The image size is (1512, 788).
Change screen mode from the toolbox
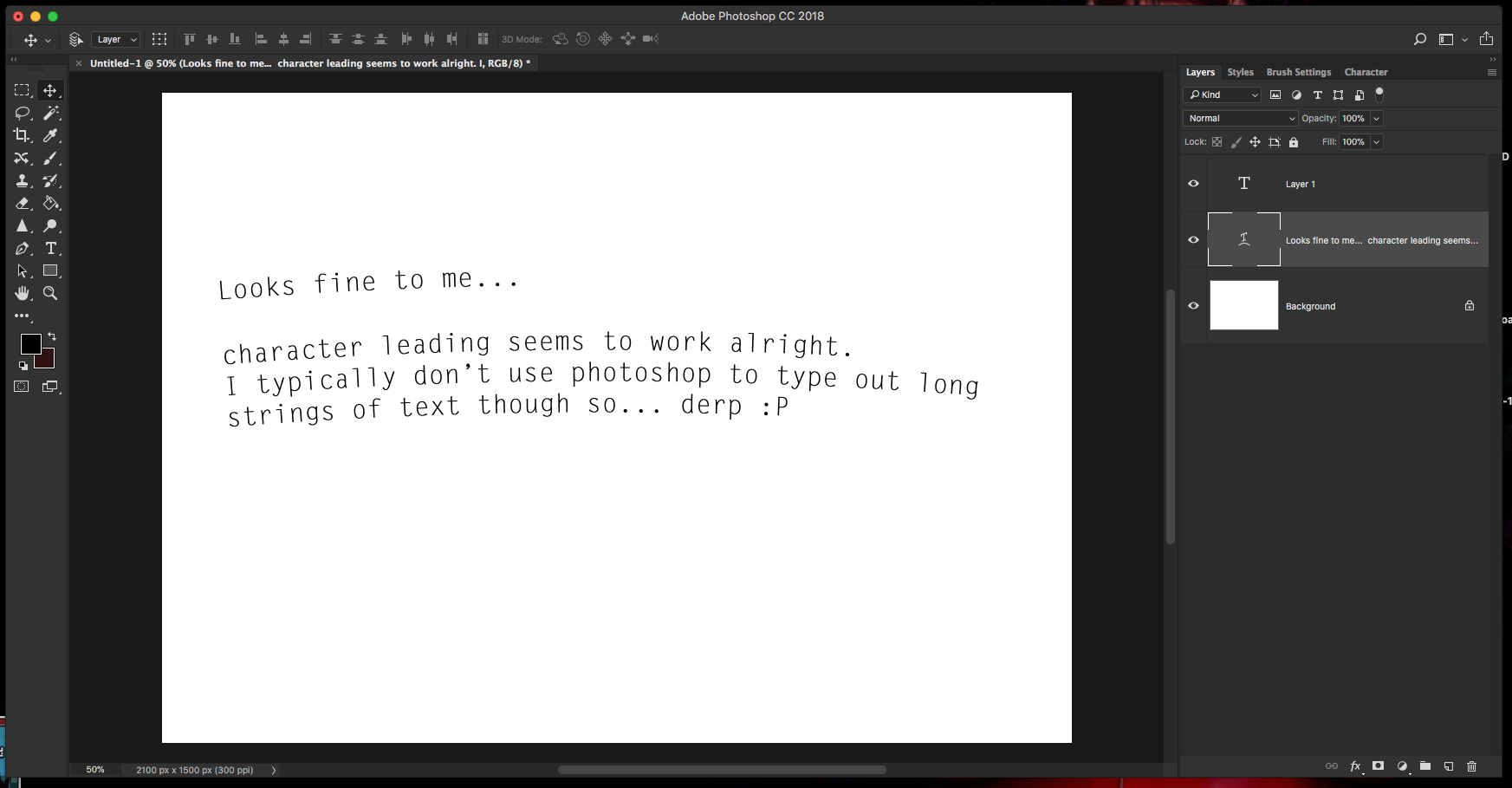tap(51, 387)
